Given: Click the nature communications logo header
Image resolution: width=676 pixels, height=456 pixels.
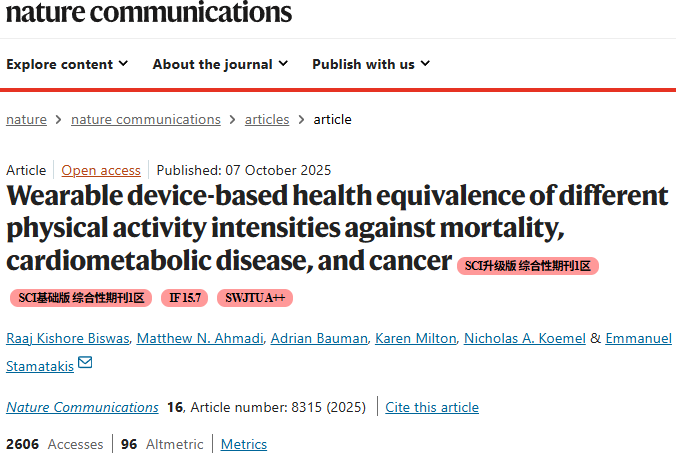Looking at the screenshot, I should pyautogui.click(x=146, y=13).
